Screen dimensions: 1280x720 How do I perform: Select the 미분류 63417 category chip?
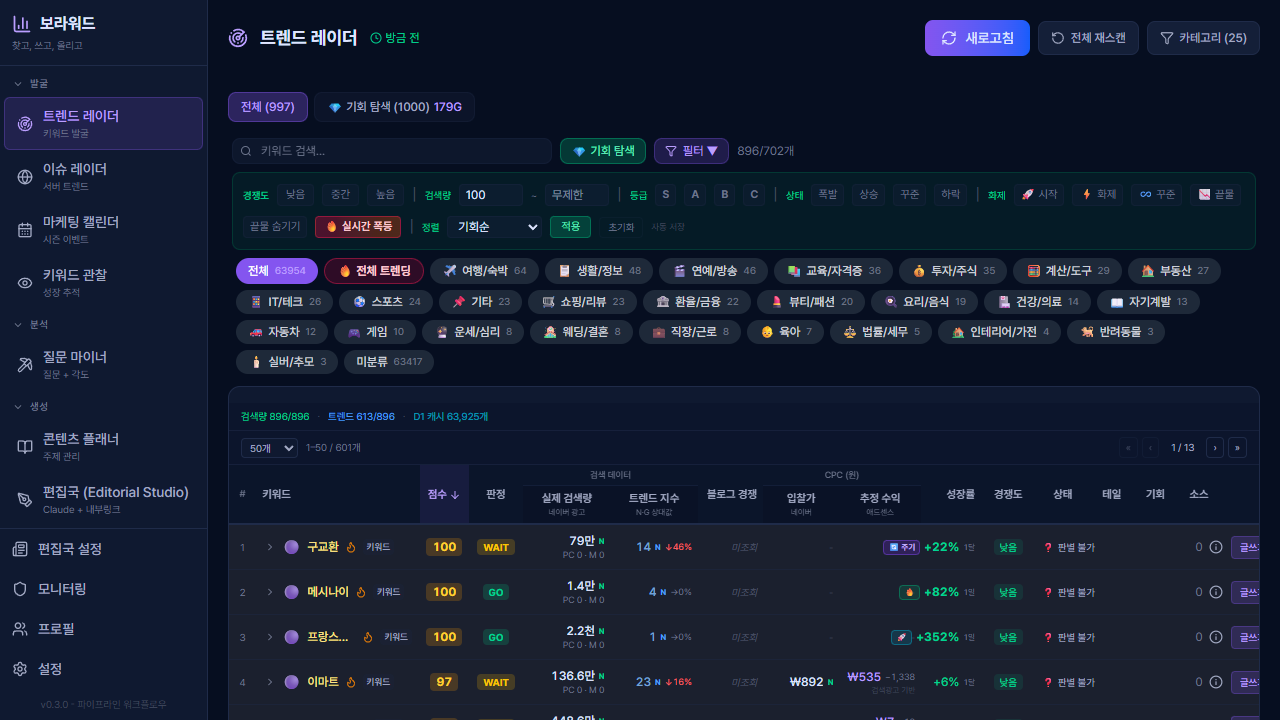pos(389,362)
